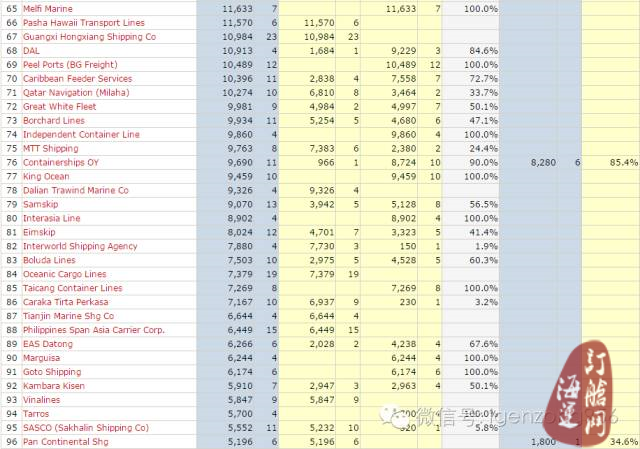The image size is (640, 449).
Task: Click the Vinalines link
Action: pyautogui.click(x=41, y=400)
